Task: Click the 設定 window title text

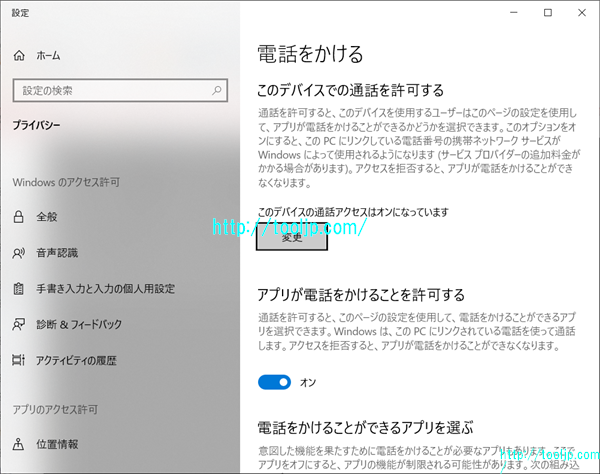Action: (x=20, y=13)
